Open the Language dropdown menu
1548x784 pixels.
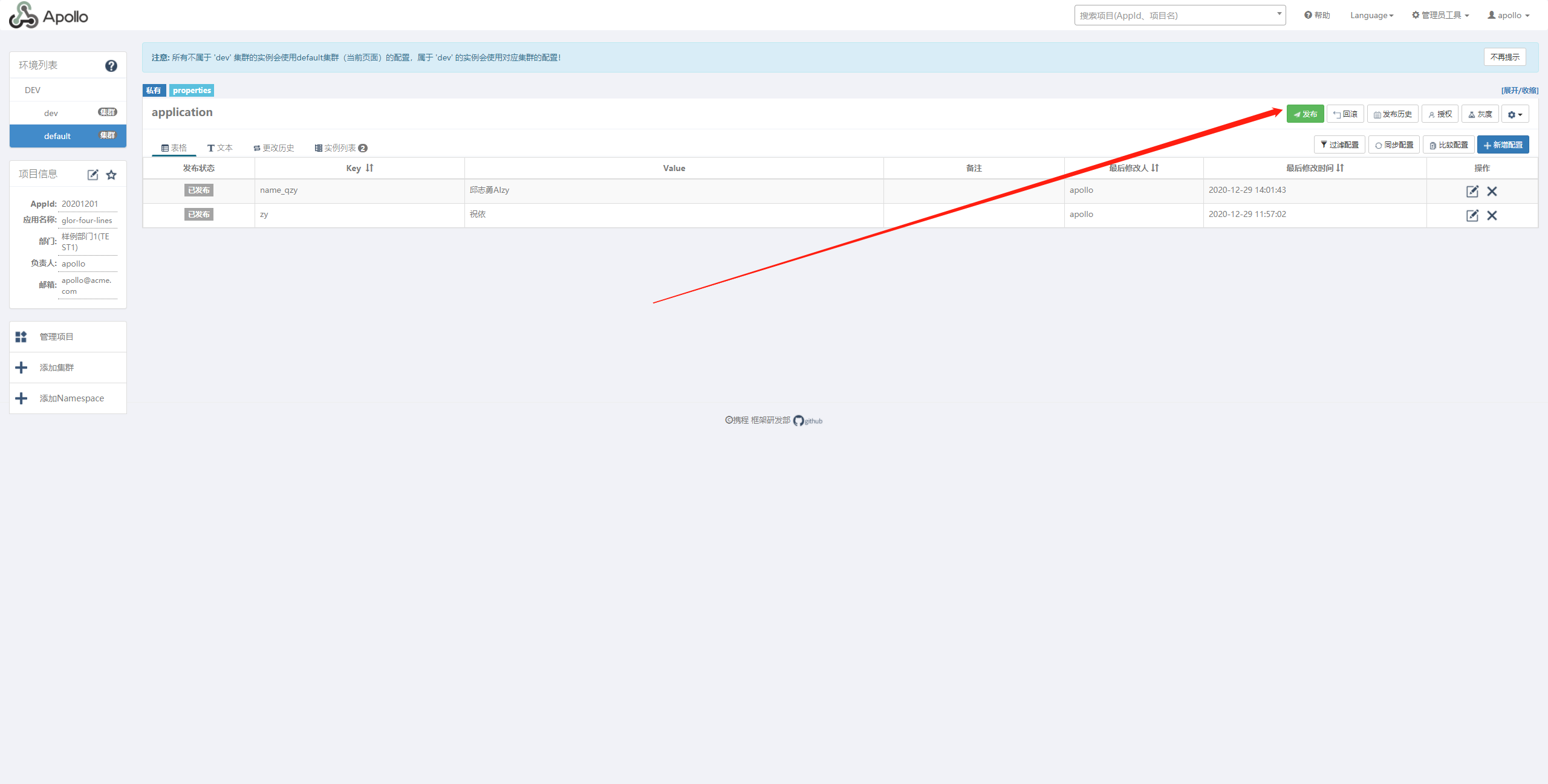click(1371, 15)
